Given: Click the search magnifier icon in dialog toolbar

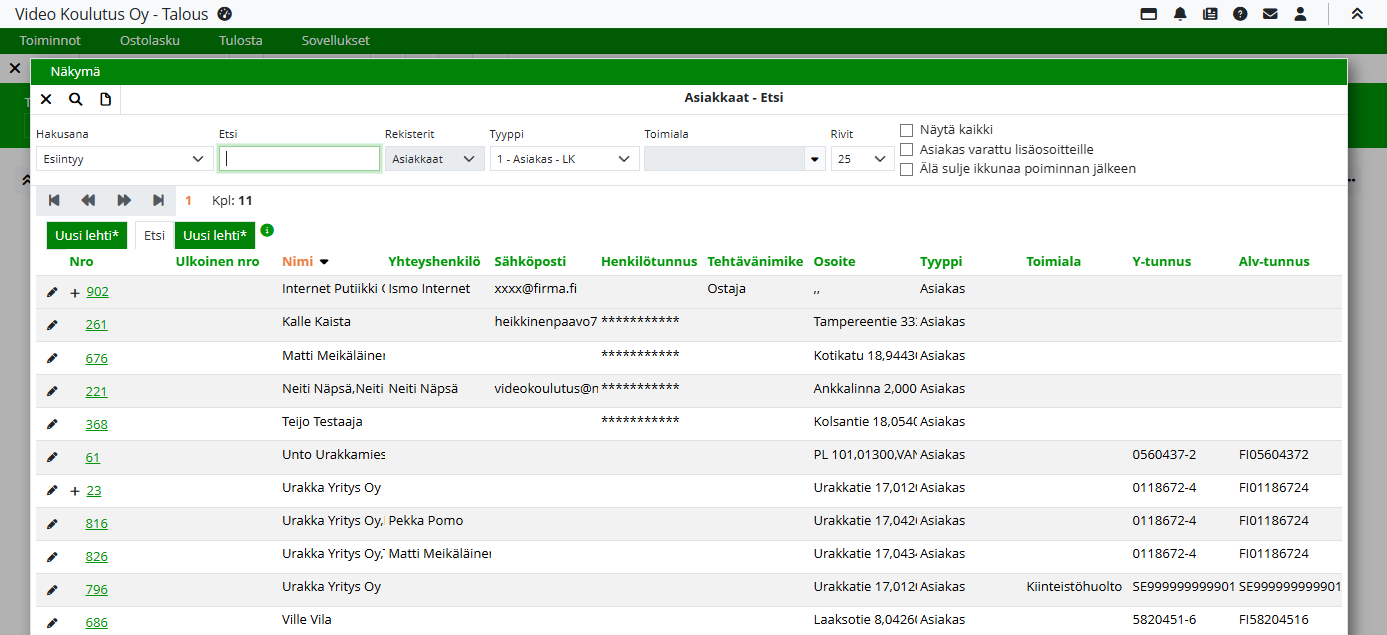Looking at the screenshot, I should [x=75, y=99].
